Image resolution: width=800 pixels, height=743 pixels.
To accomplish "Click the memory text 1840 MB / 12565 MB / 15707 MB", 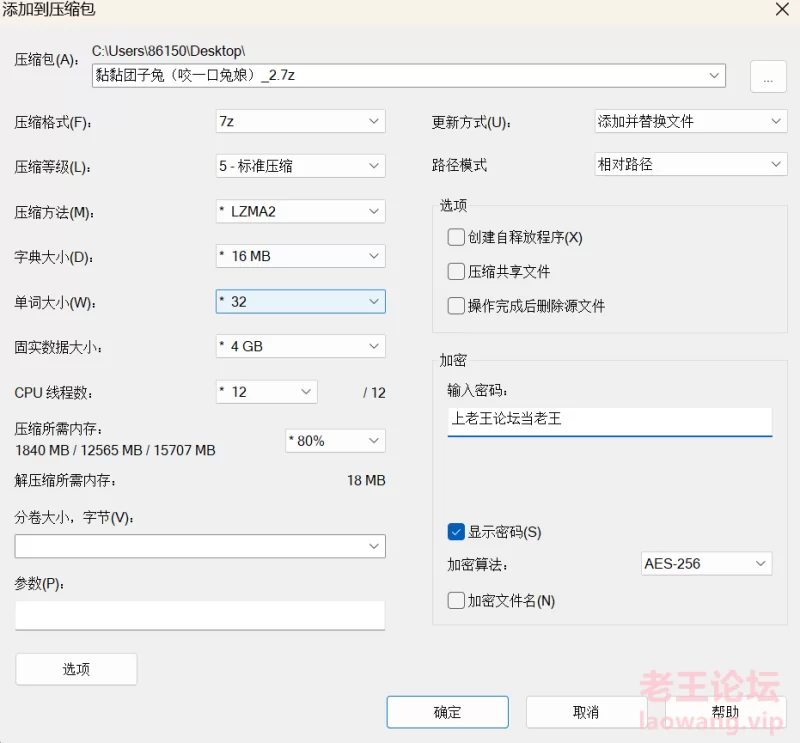I will 115,450.
